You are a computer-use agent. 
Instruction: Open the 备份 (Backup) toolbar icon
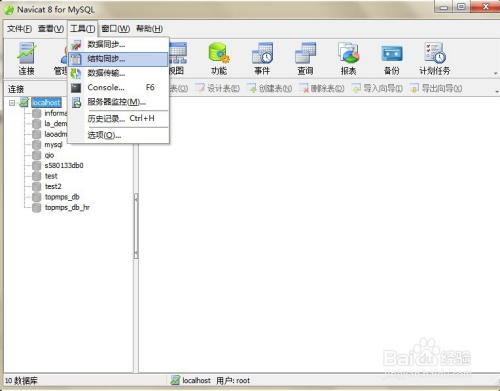point(392,59)
